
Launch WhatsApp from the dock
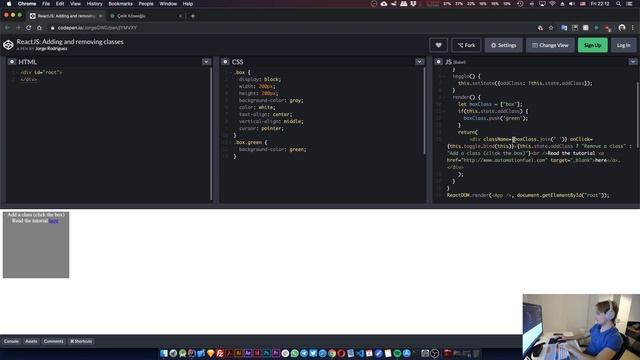pyautogui.click(x=294, y=353)
